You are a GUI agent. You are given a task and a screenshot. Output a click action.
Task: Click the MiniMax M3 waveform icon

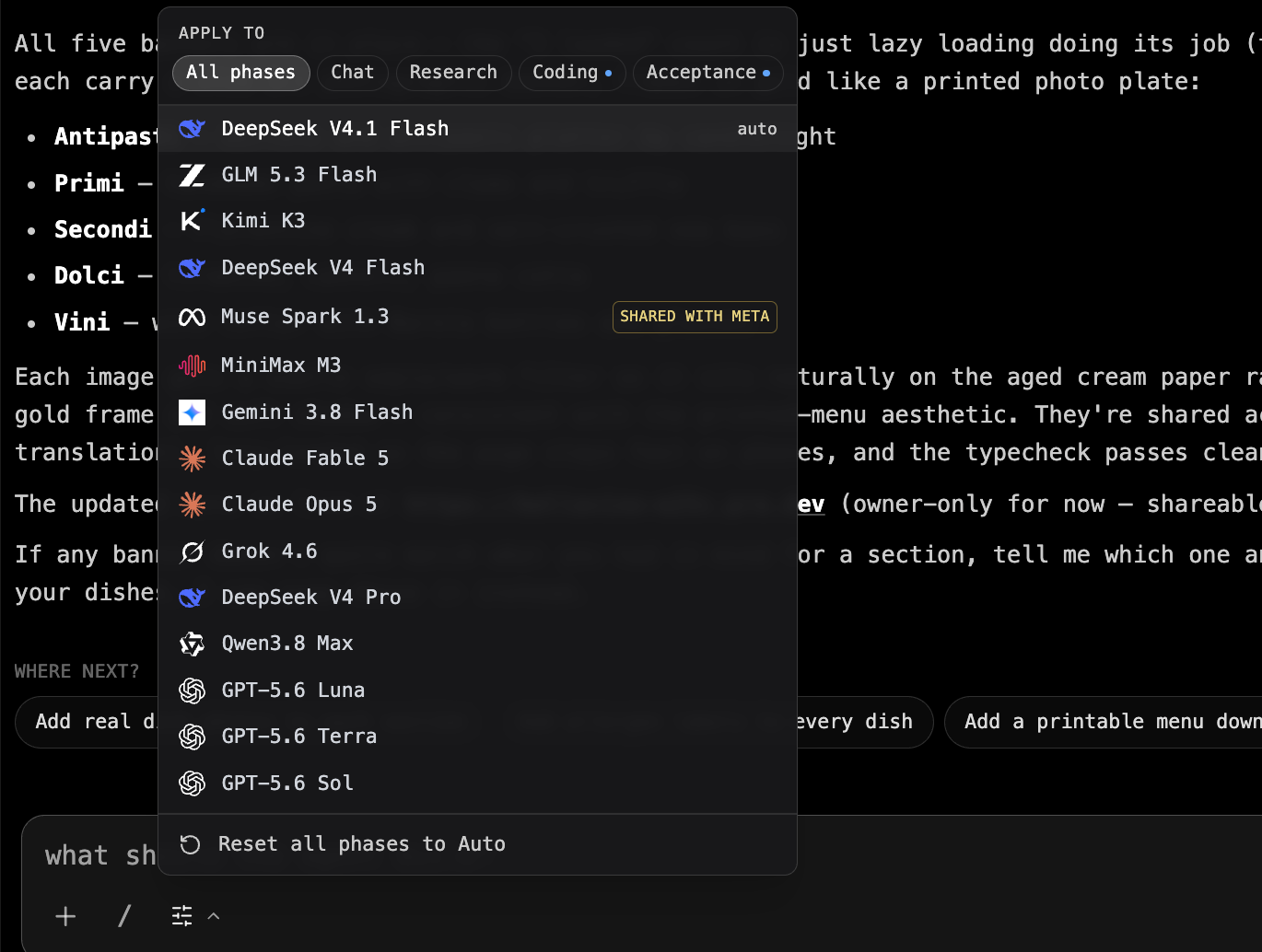[x=192, y=366]
